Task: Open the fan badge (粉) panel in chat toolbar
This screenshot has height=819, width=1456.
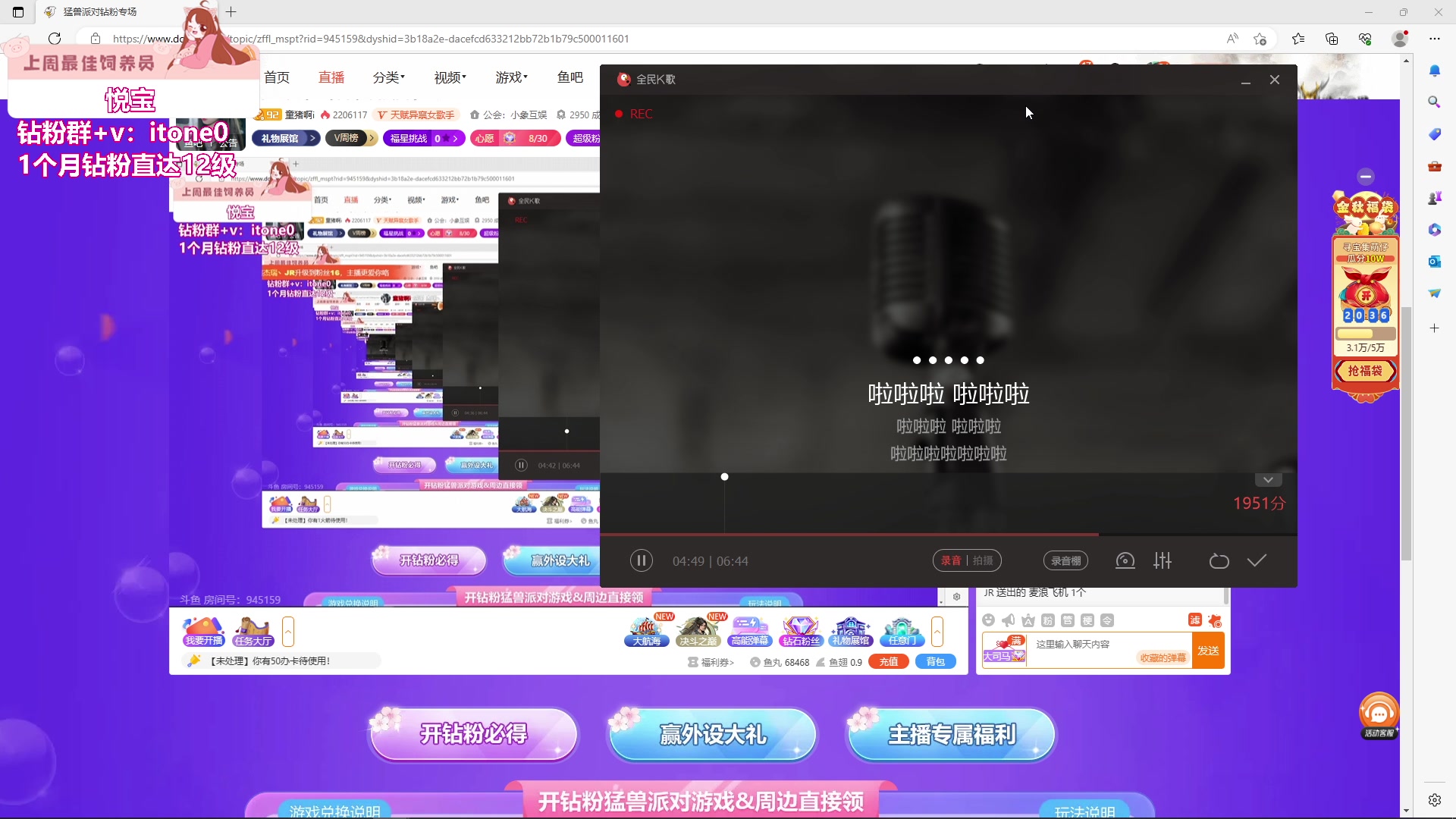Action: [x=1047, y=620]
